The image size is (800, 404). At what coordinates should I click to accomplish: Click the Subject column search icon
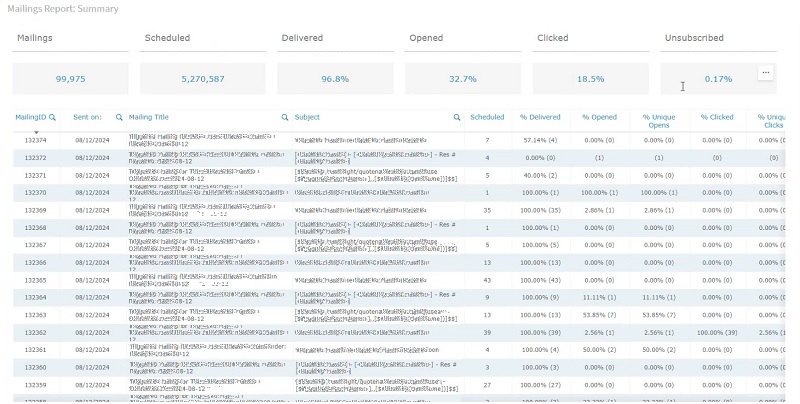tap(457, 117)
